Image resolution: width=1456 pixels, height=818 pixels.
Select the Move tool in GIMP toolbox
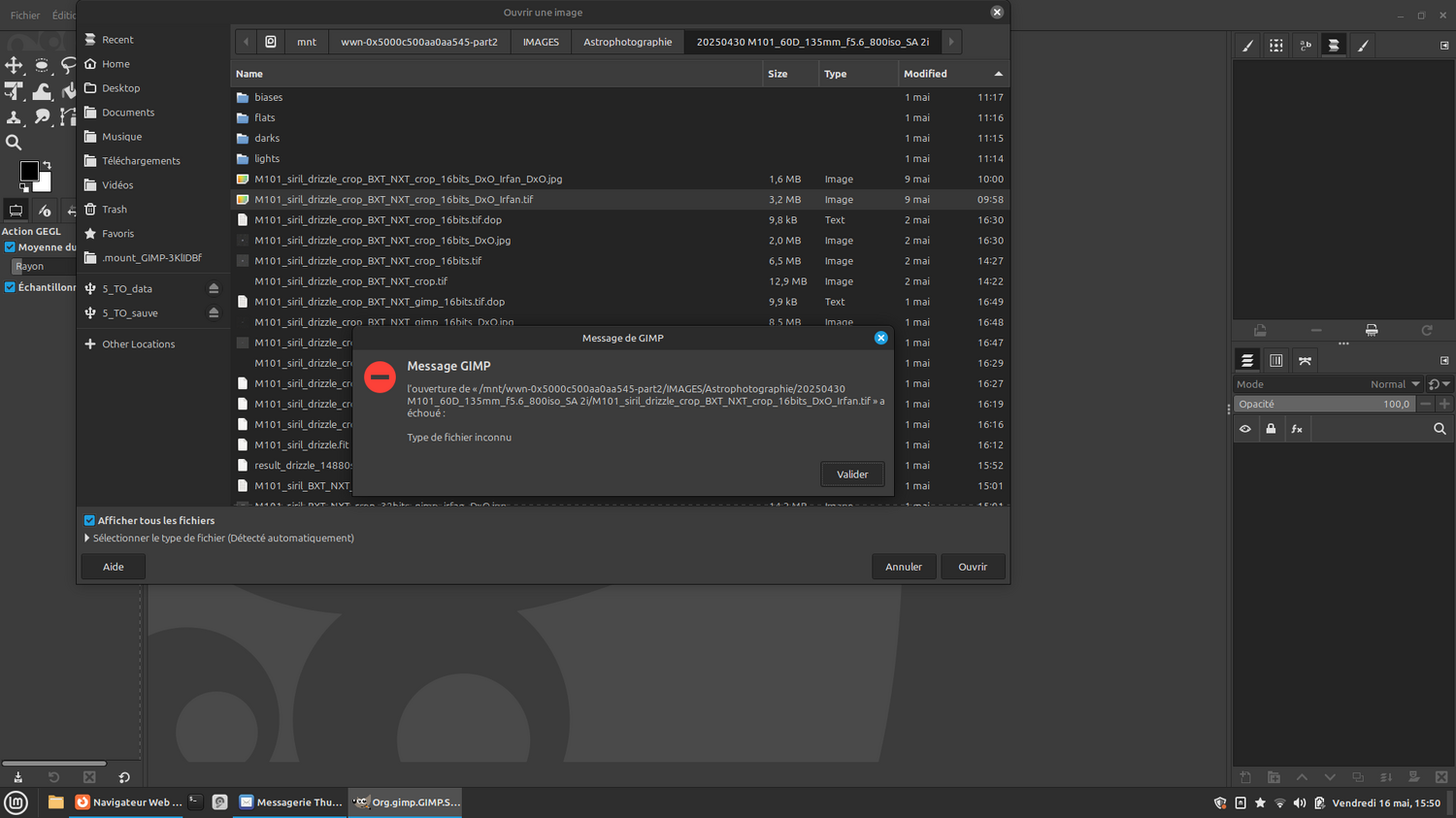[x=14, y=65]
